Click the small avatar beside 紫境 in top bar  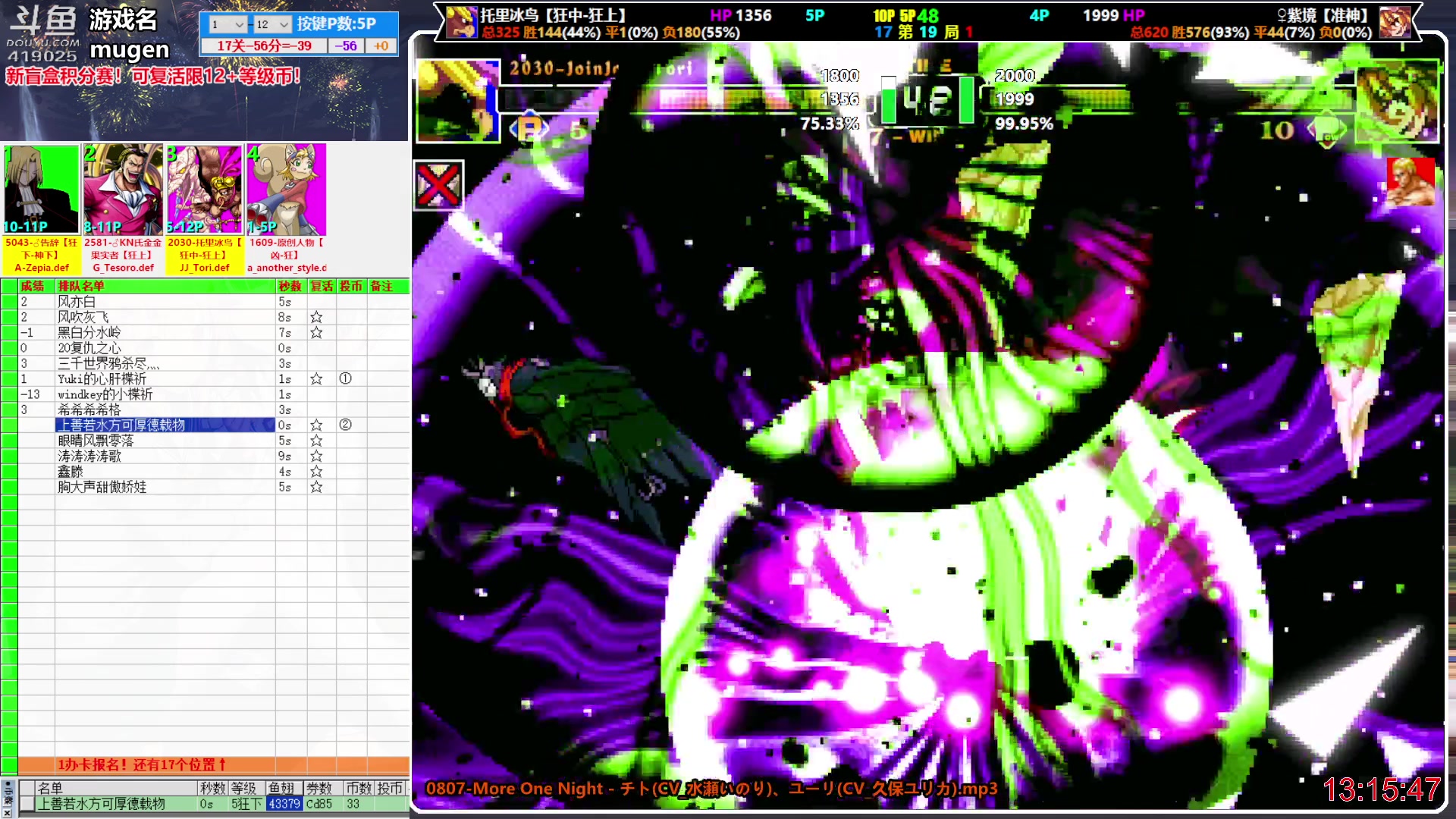click(x=1395, y=23)
